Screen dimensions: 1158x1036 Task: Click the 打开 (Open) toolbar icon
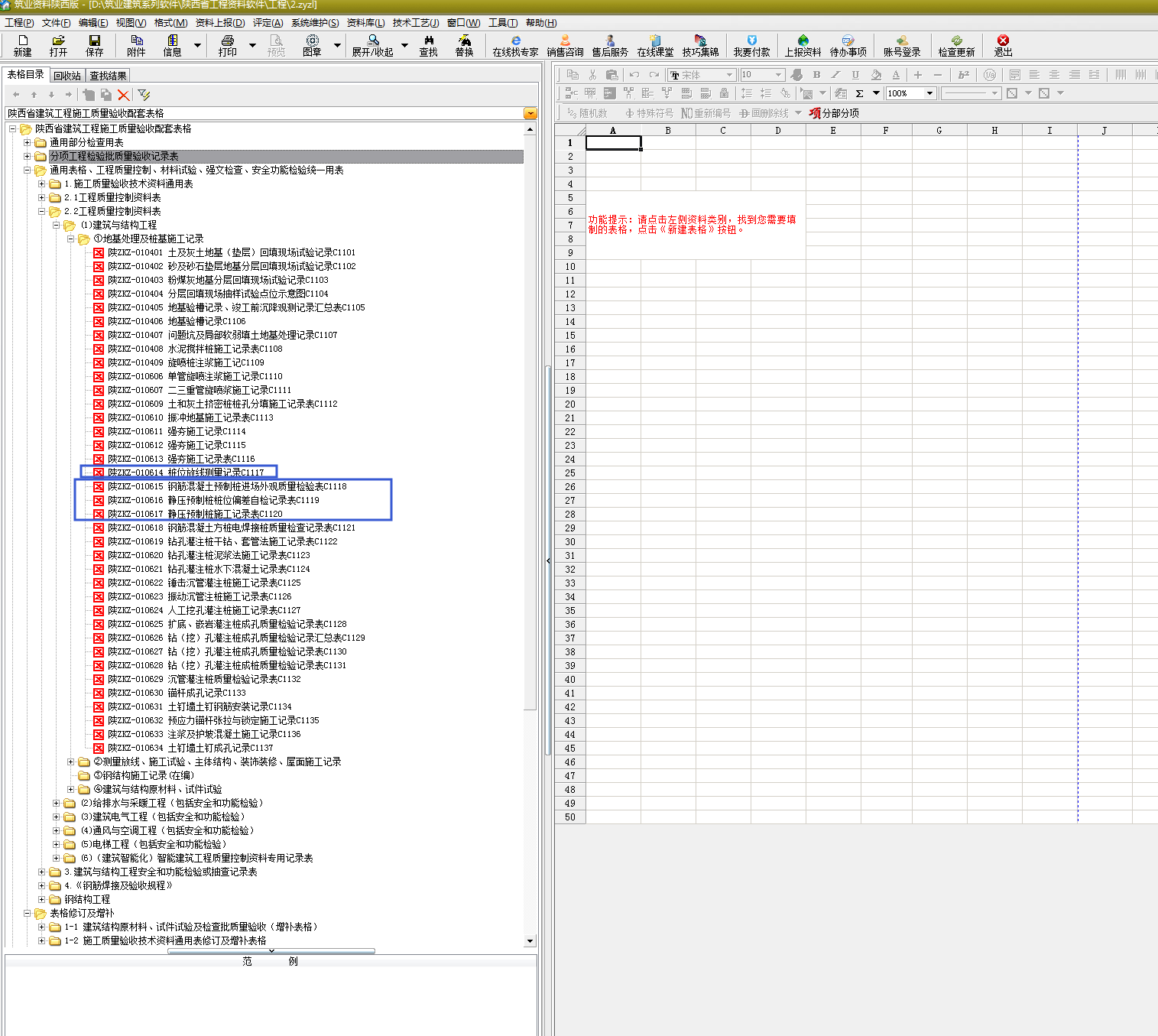pyautogui.click(x=59, y=46)
